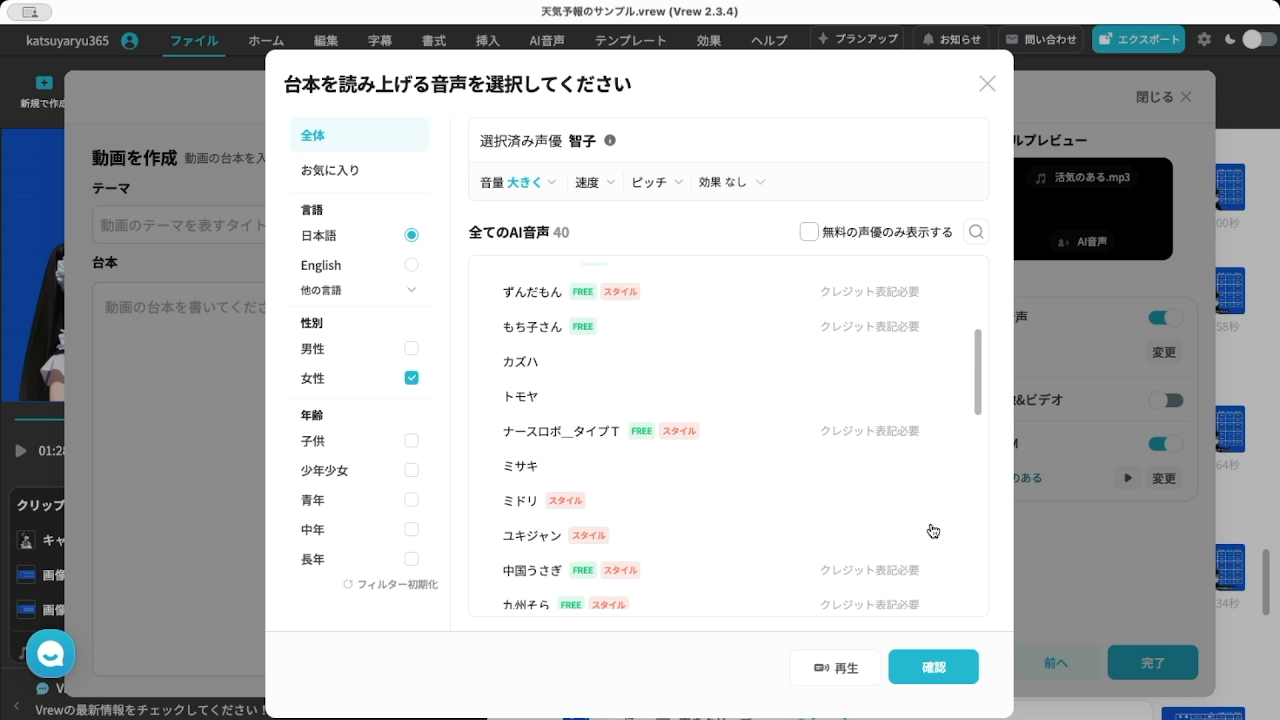
Task: Uncheck the 女性 gender checkbox
Action: click(x=411, y=378)
